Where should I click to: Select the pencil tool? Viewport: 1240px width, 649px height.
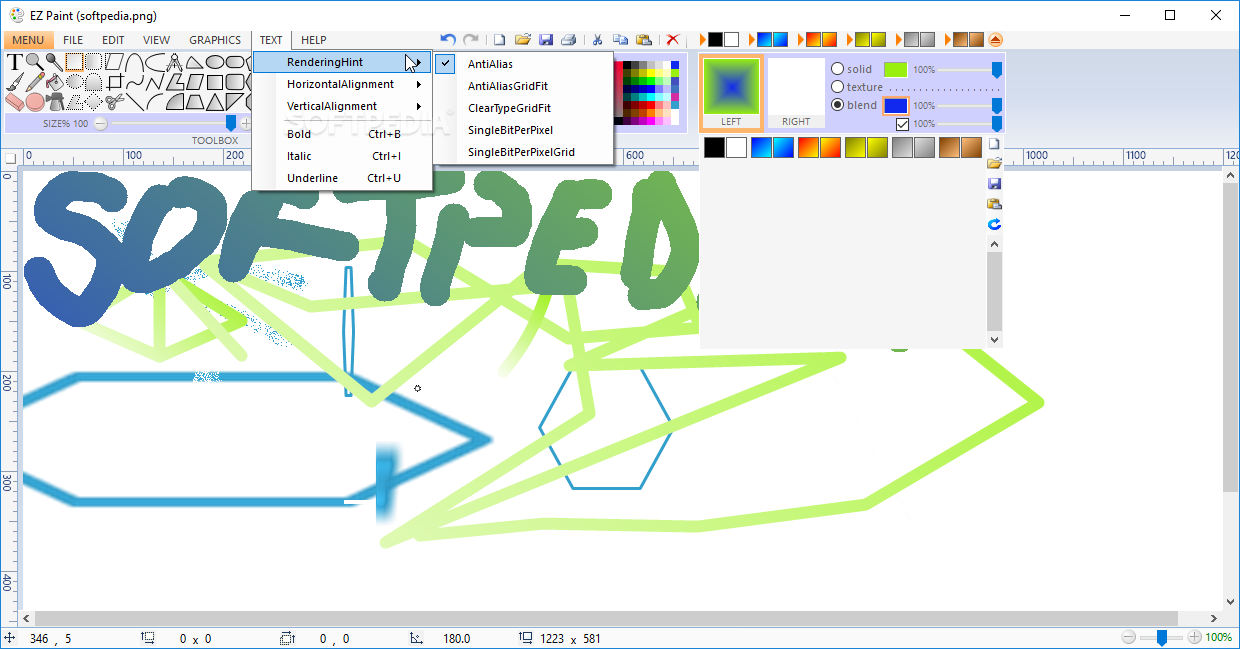click(x=35, y=81)
